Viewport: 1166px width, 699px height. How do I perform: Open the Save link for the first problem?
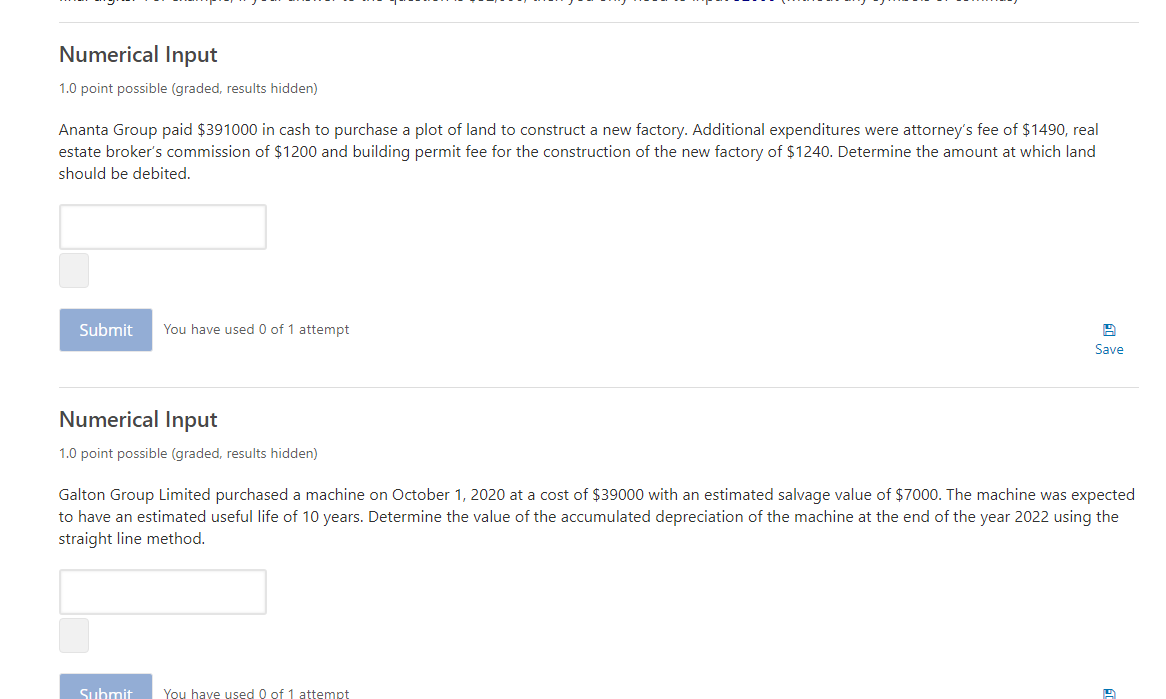pyautogui.click(x=1109, y=338)
